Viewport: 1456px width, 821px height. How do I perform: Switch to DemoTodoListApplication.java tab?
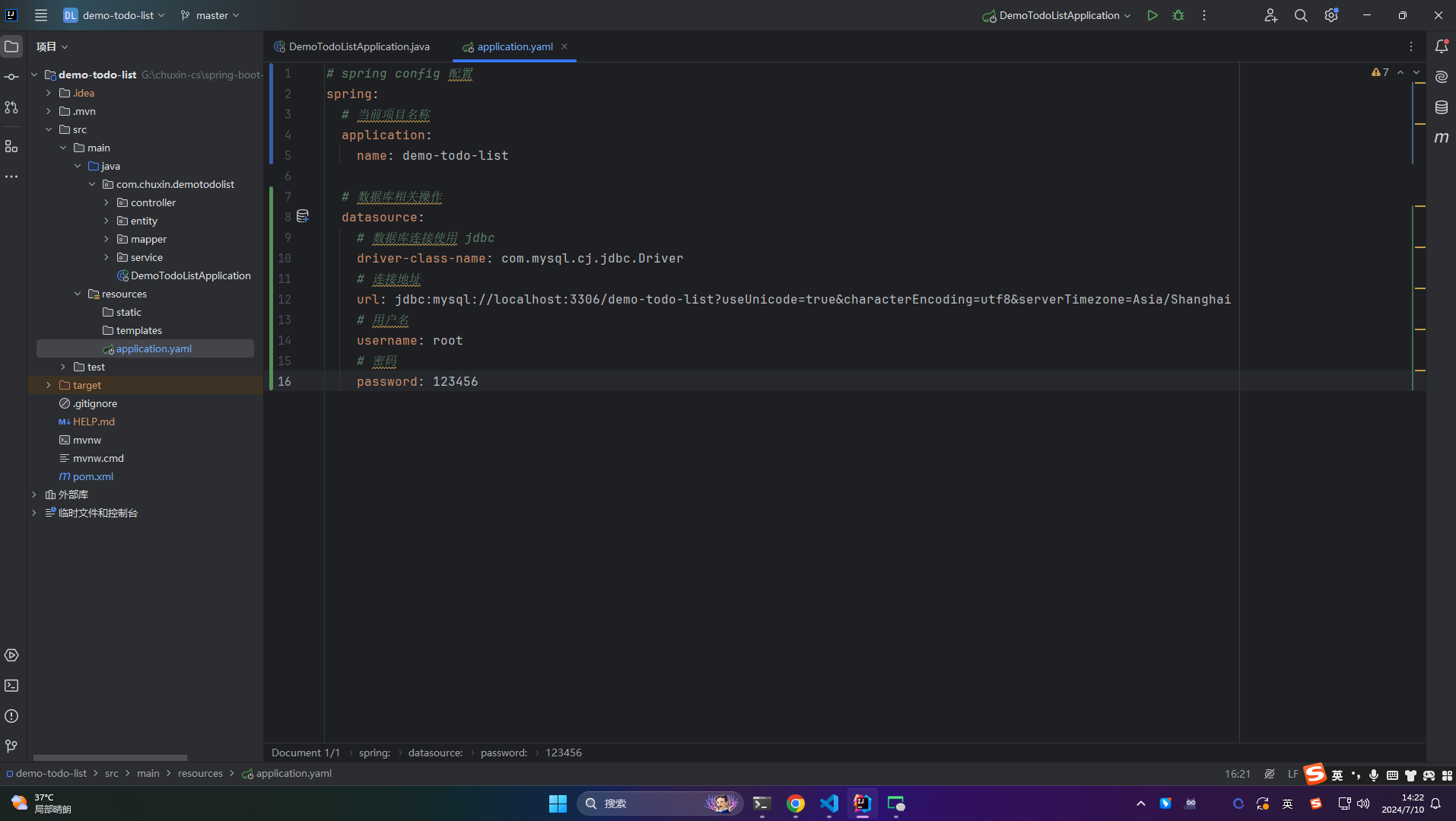tap(352, 46)
